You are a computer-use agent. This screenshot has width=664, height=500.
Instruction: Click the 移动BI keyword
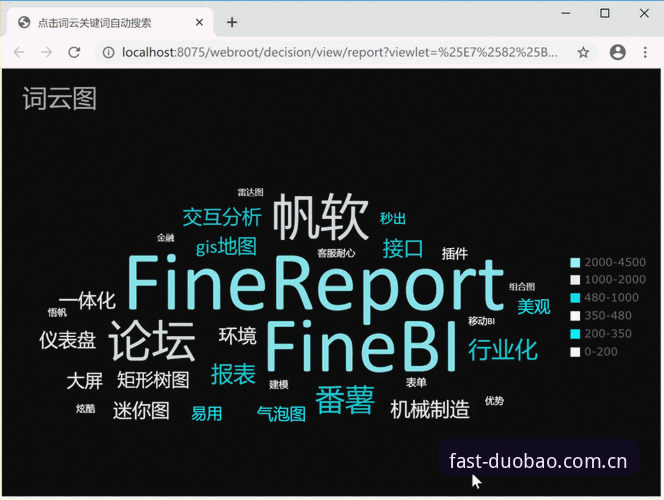click(481, 321)
